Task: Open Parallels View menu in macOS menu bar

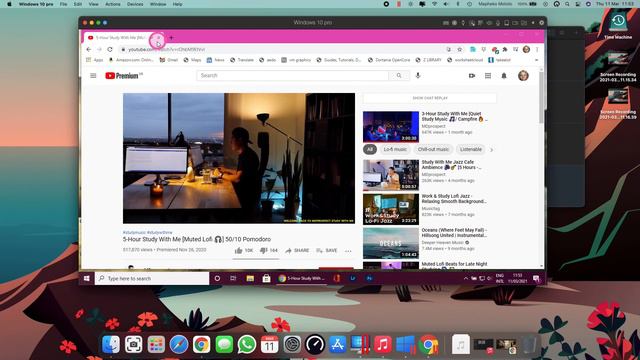Action: 93,4
